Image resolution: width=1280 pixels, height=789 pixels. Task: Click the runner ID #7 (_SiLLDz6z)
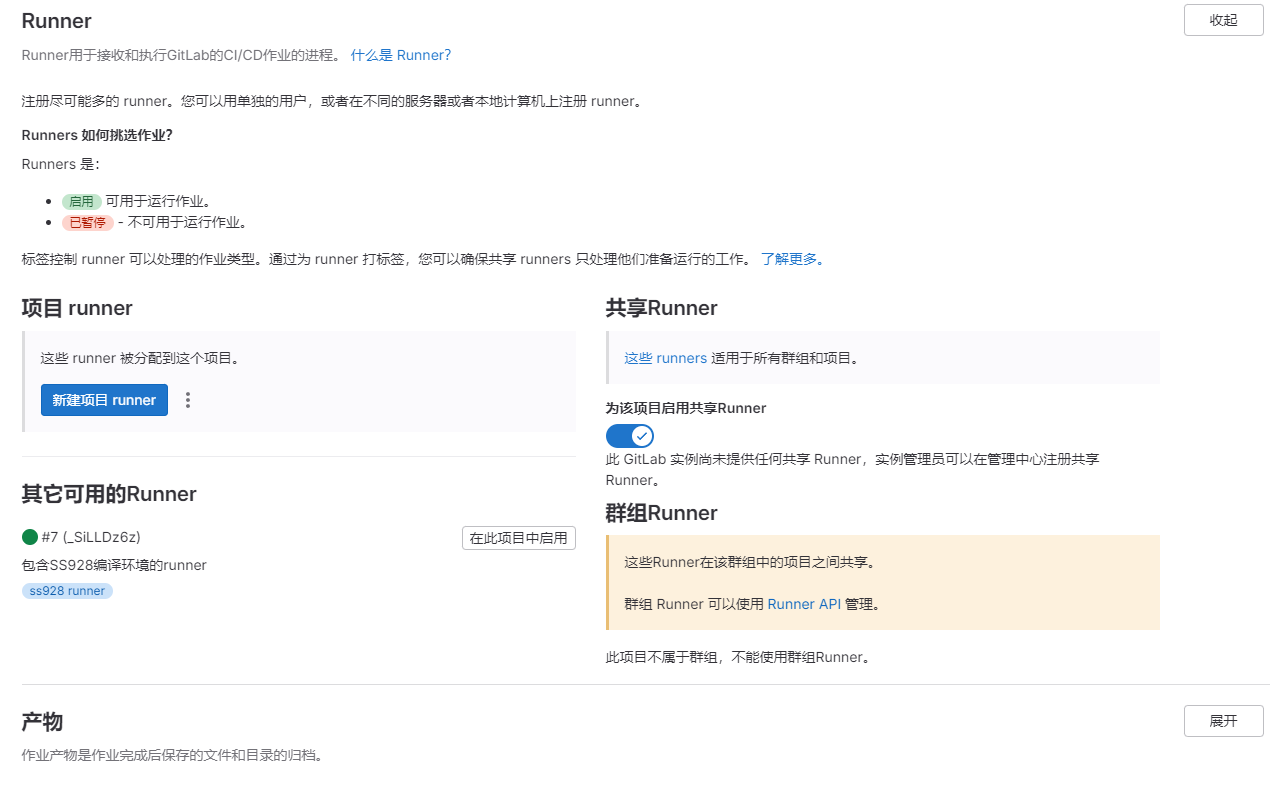click(x=91, y=537)
